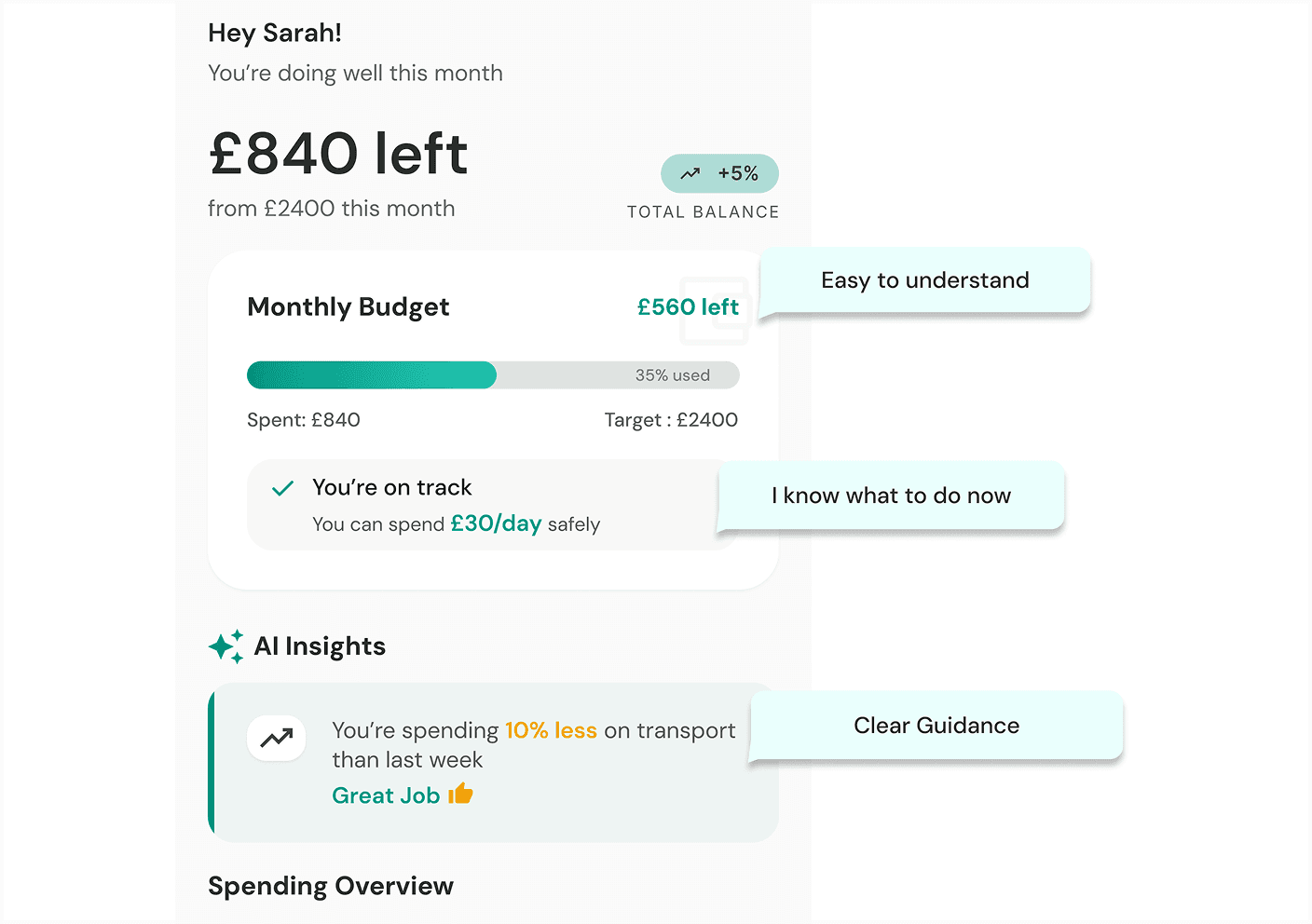This screenshot has height=924, width=1312.
Task: Click the AI Insights sparkle icon
Action: 225,646
